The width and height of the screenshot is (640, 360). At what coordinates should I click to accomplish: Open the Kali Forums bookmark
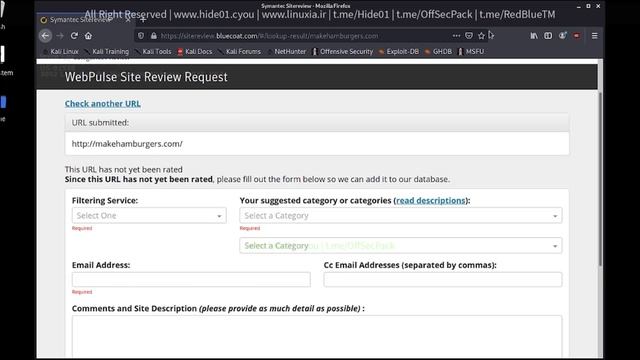(239, 51)
